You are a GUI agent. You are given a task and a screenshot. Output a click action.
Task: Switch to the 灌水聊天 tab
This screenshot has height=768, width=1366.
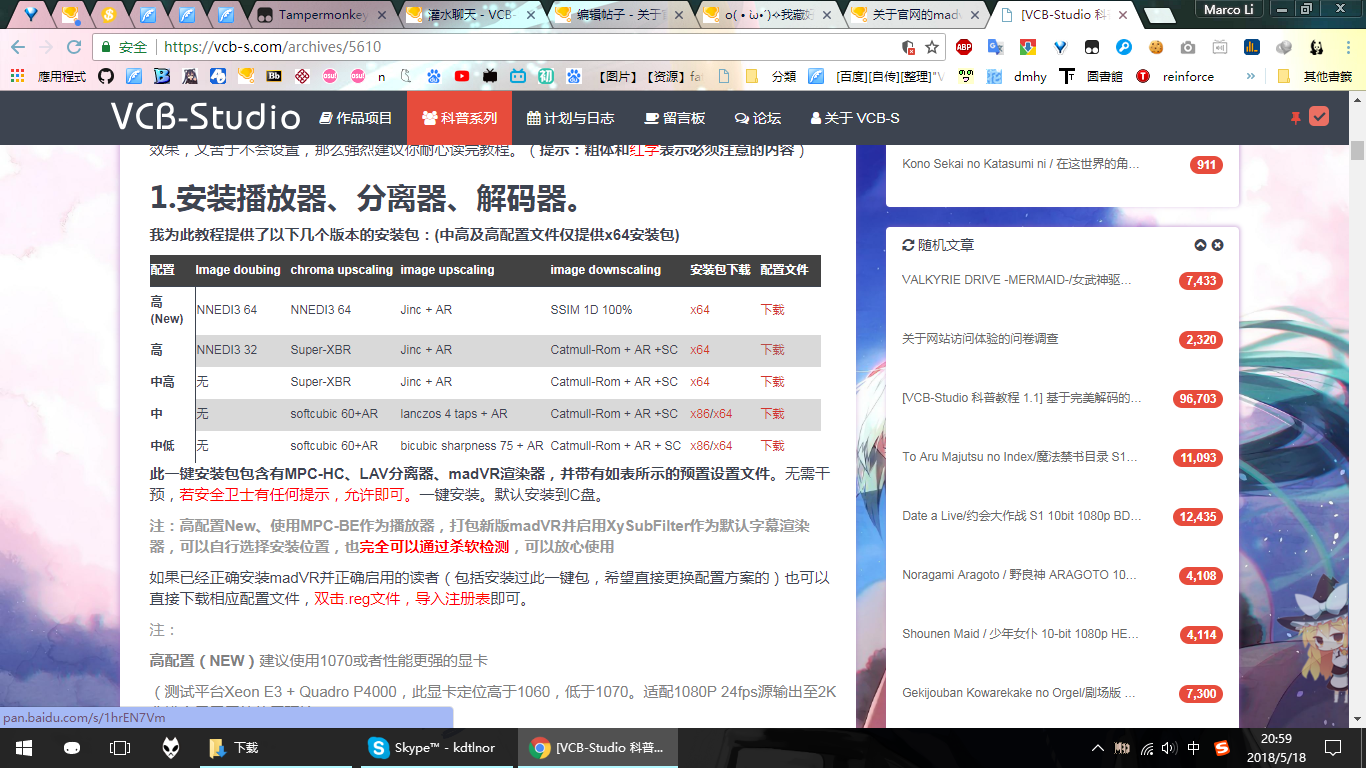(472, 15)
